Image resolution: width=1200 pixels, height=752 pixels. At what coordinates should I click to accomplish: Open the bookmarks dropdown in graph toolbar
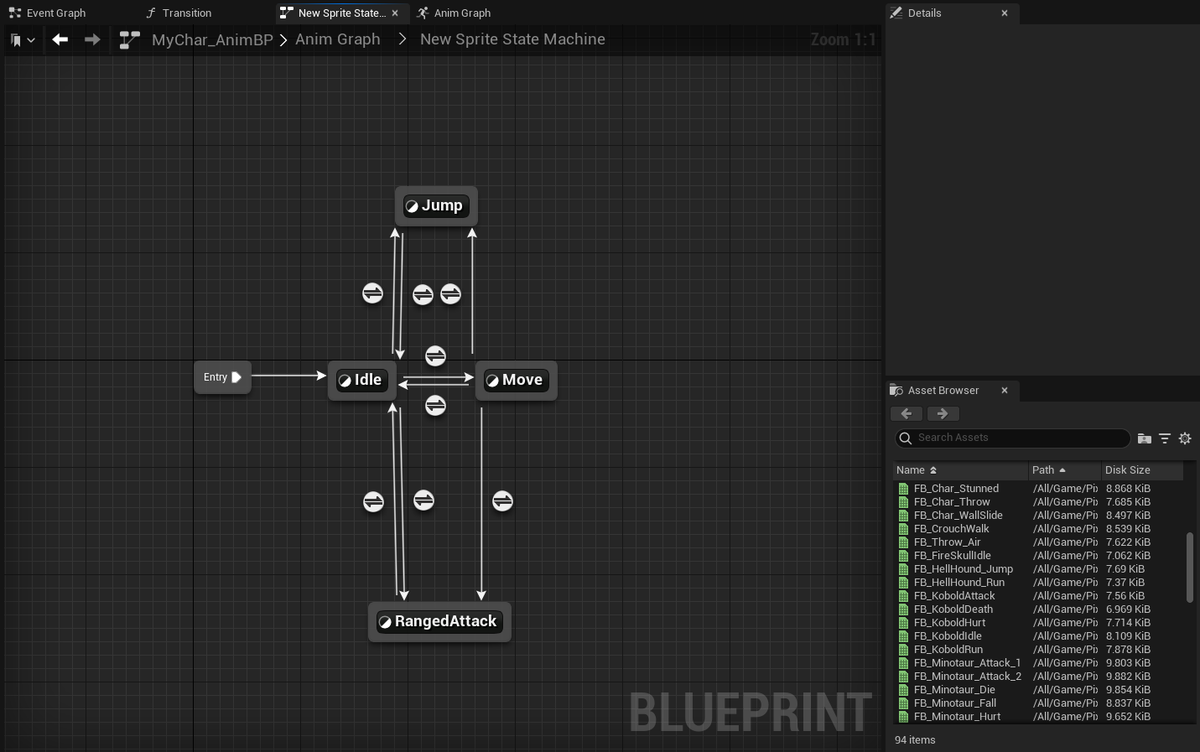(x=22, y=40)
